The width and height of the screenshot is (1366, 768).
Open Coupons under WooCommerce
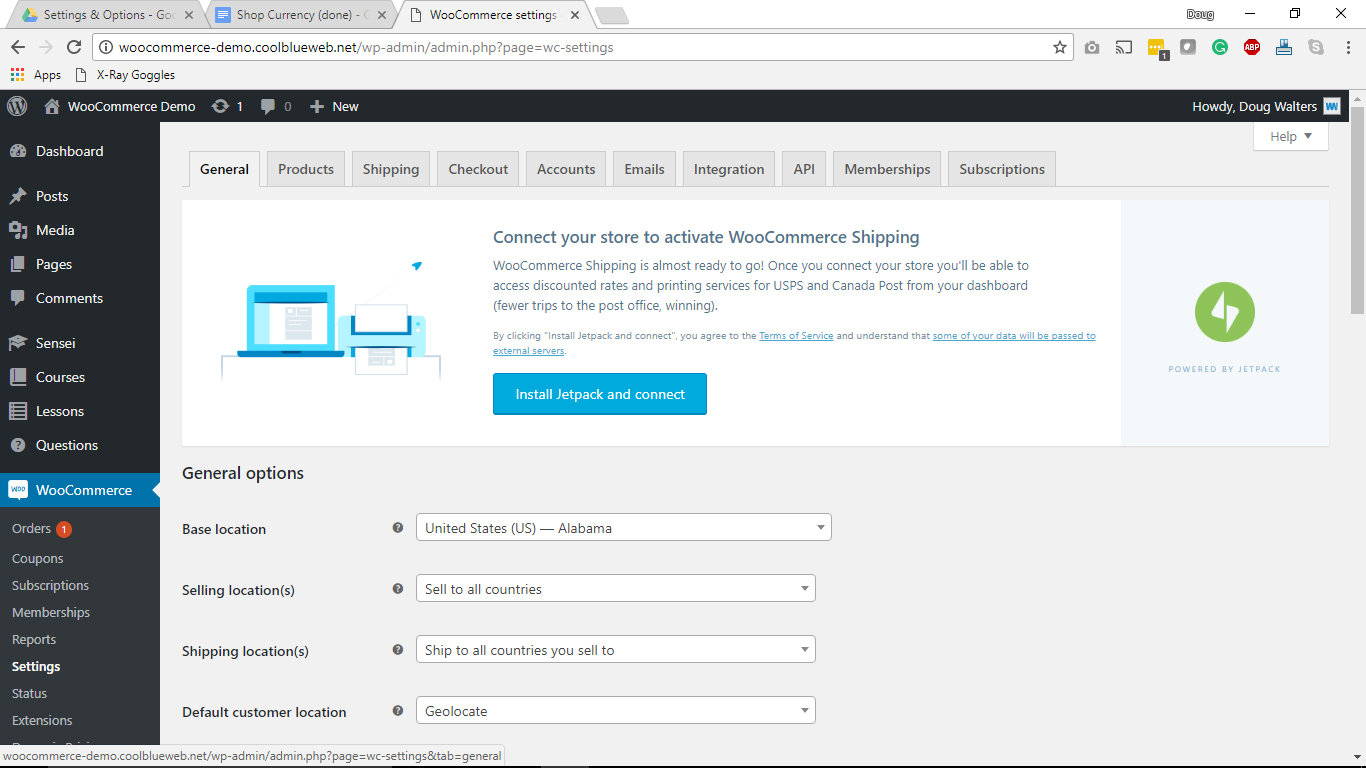coord(38,558)
